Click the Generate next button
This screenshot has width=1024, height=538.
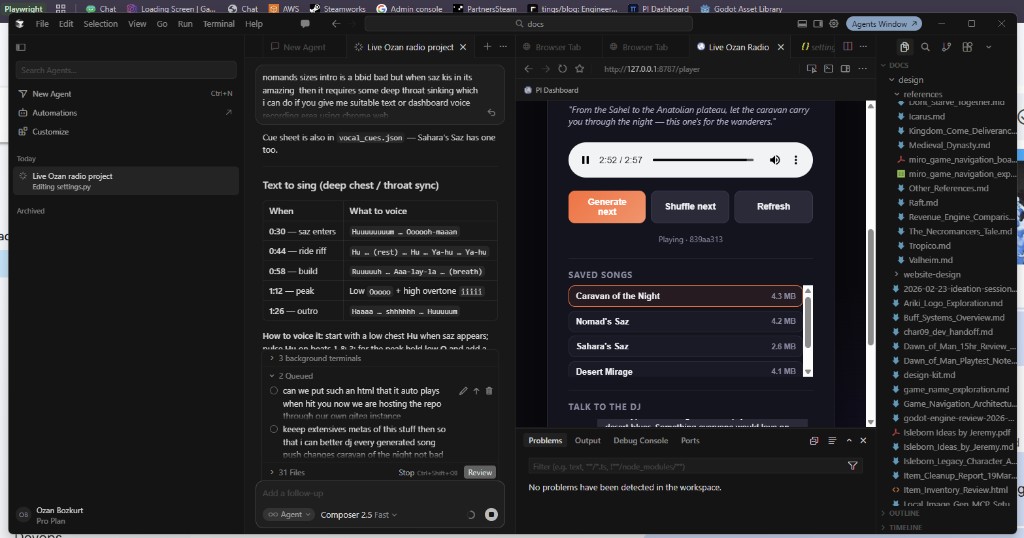607,206
